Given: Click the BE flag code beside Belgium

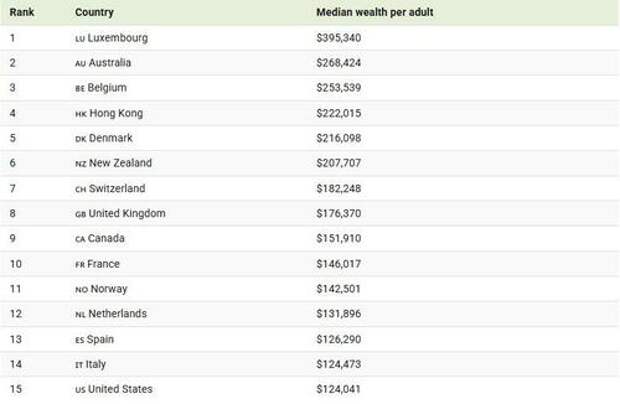Looking at the screenshot, I should coord(80,88).
